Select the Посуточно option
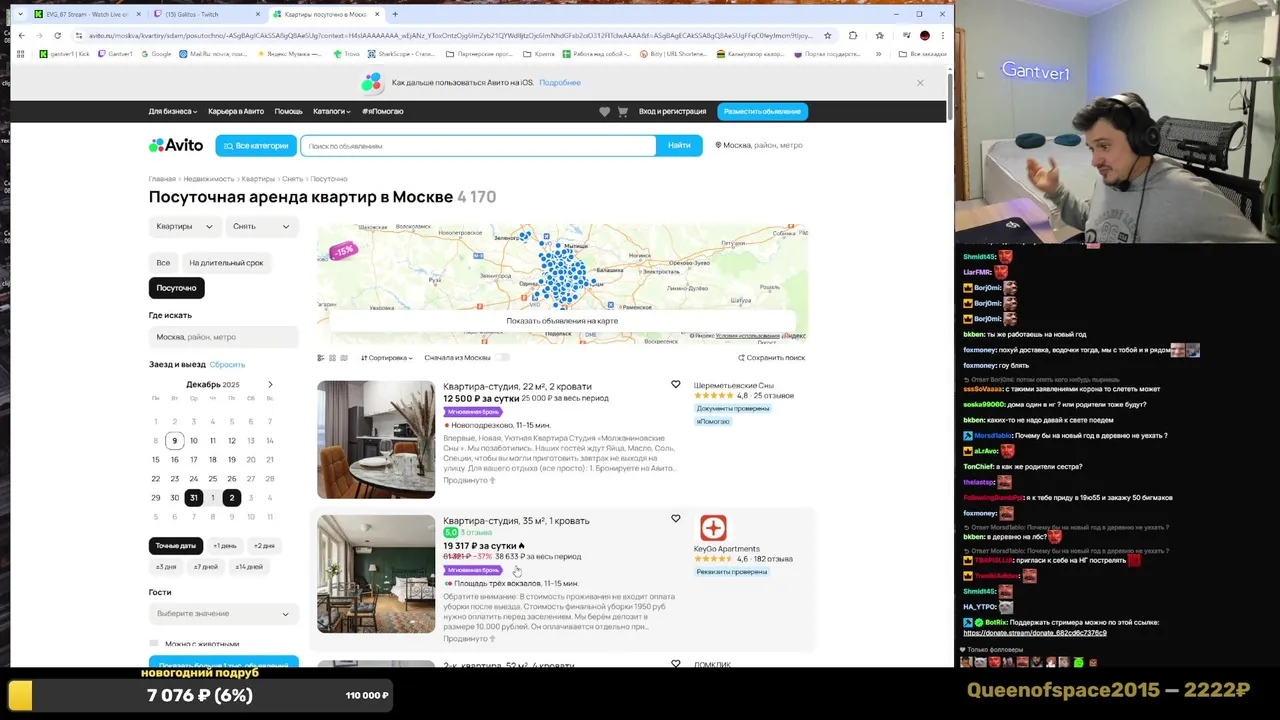This screenshot has width=1280, height=720. point(176,287)
